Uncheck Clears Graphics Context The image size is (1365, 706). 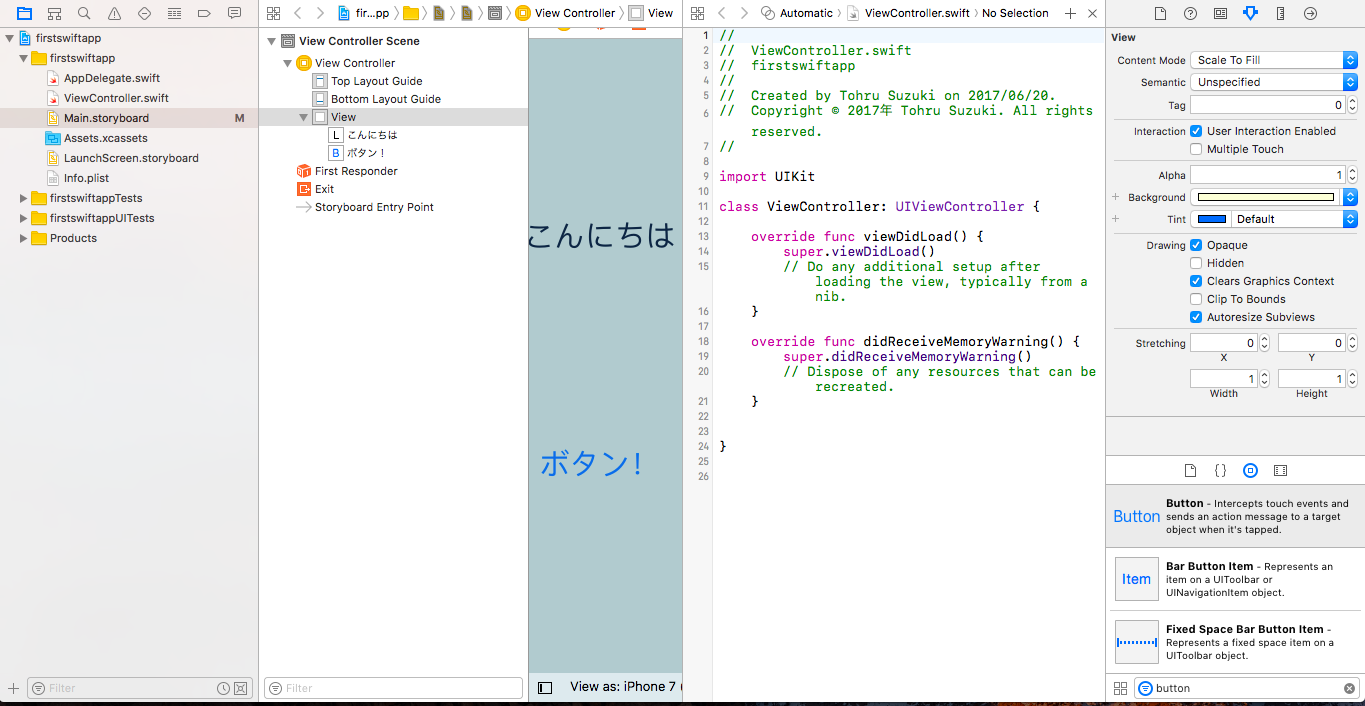coord(1196,281)
